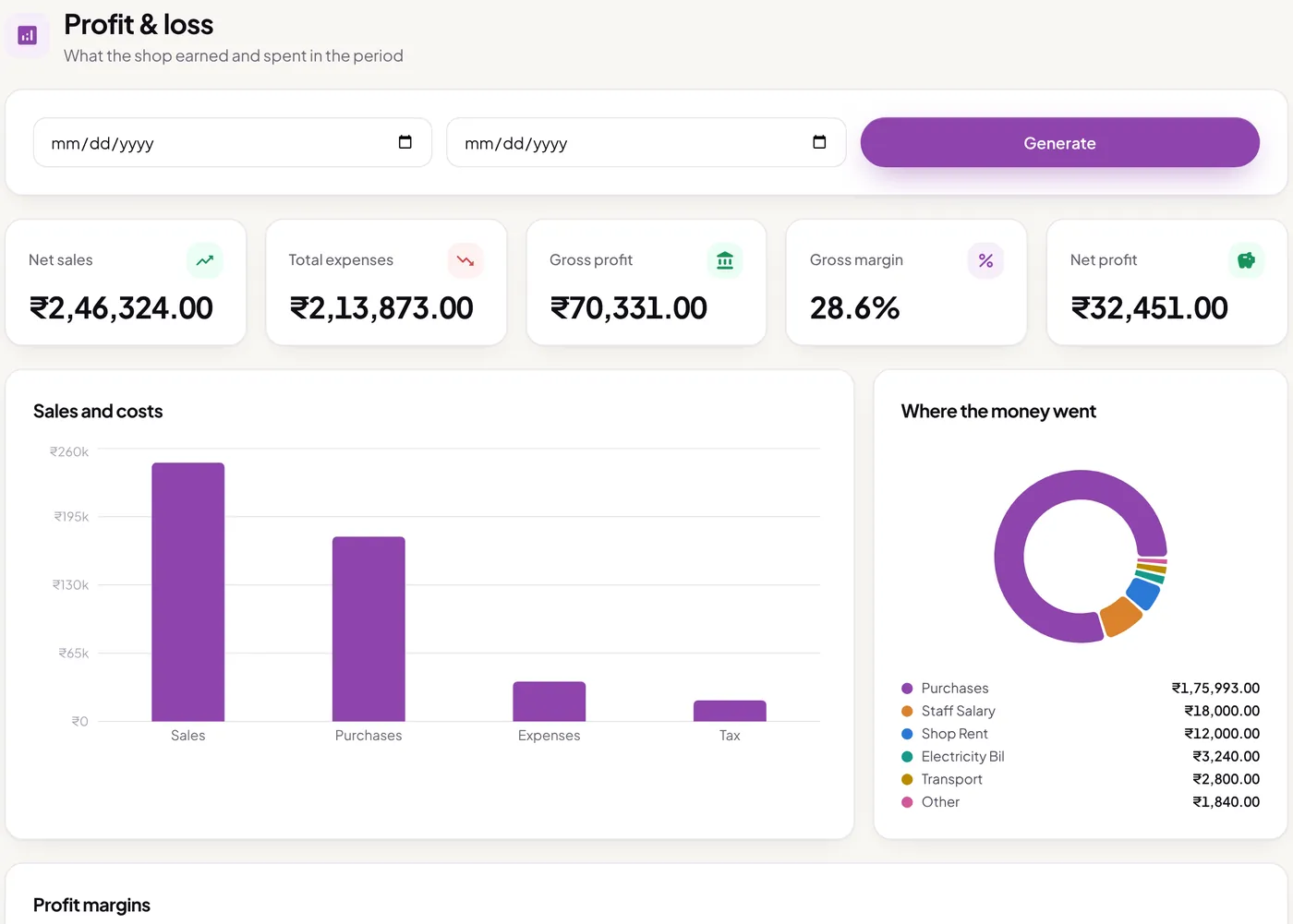Click the Profit & loss chart icon
The image size is (1293, 924).
28,36
